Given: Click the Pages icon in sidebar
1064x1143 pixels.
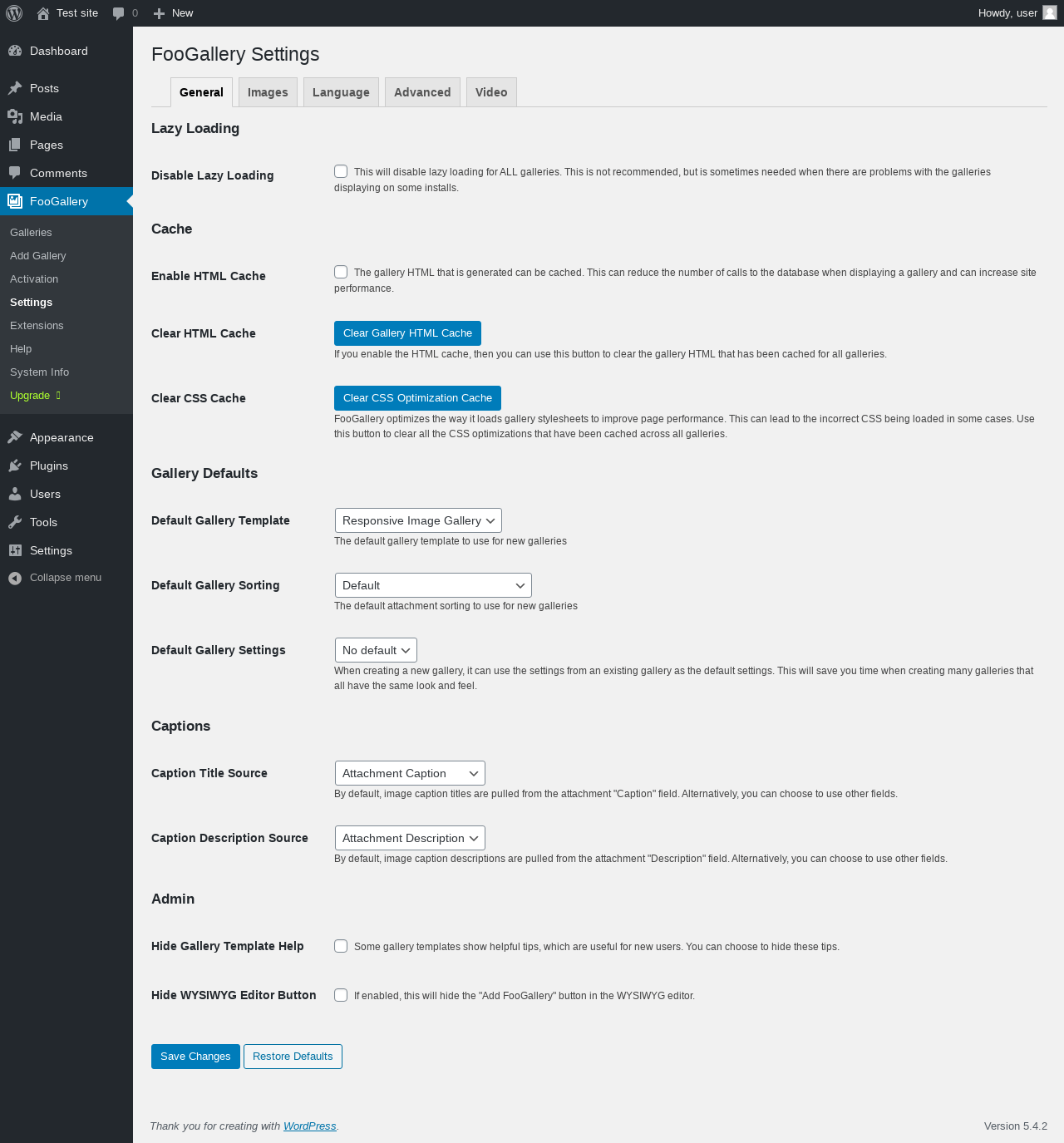Looking at the screenshot, I should click(15, 145).
